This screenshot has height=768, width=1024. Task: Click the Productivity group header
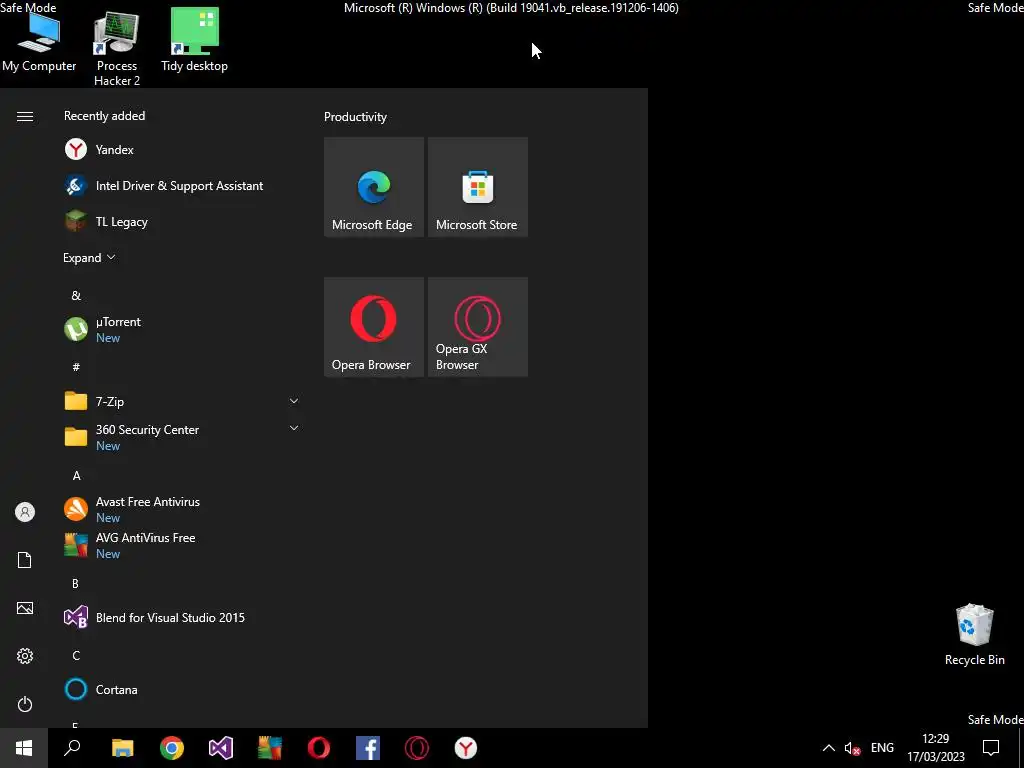point(355,117)
